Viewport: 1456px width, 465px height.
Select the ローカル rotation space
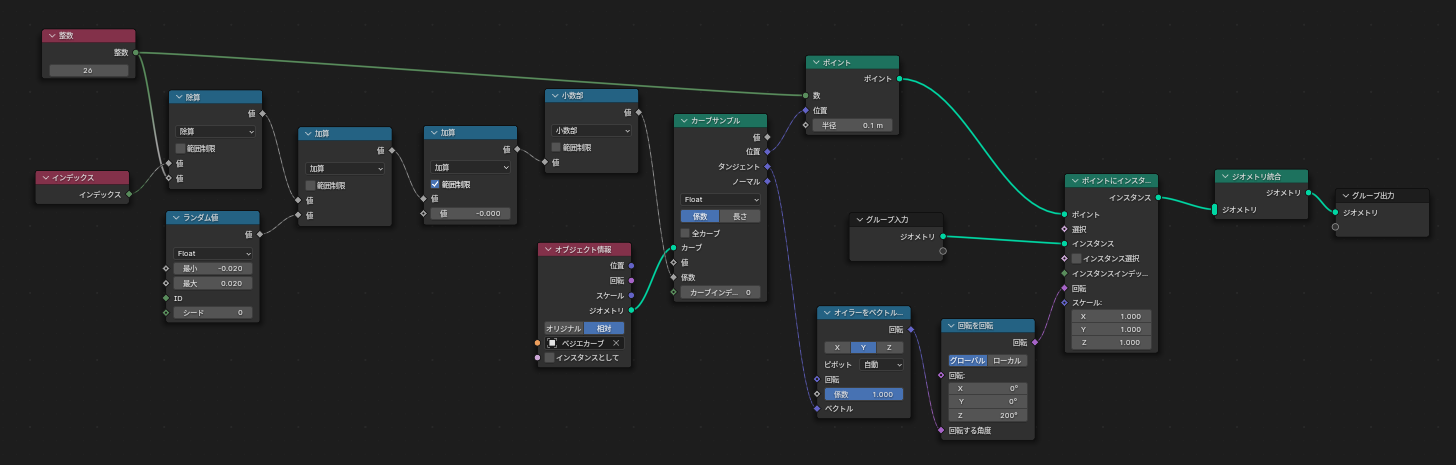1007,360
